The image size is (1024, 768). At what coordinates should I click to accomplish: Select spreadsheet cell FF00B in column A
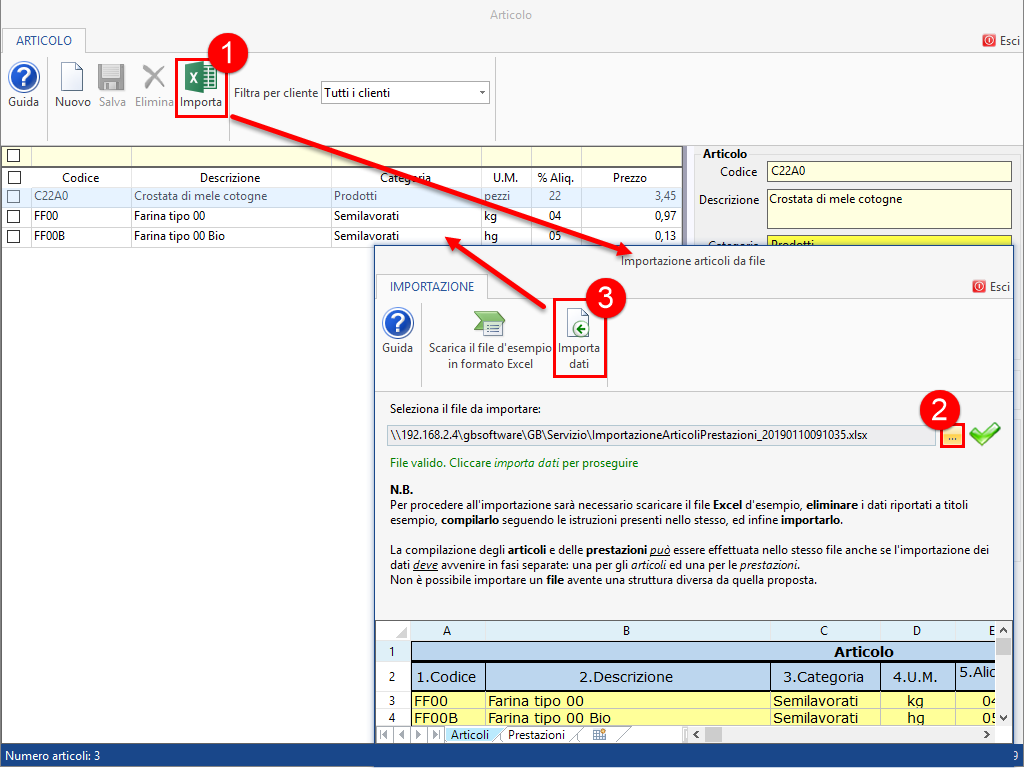coord(448,718)
